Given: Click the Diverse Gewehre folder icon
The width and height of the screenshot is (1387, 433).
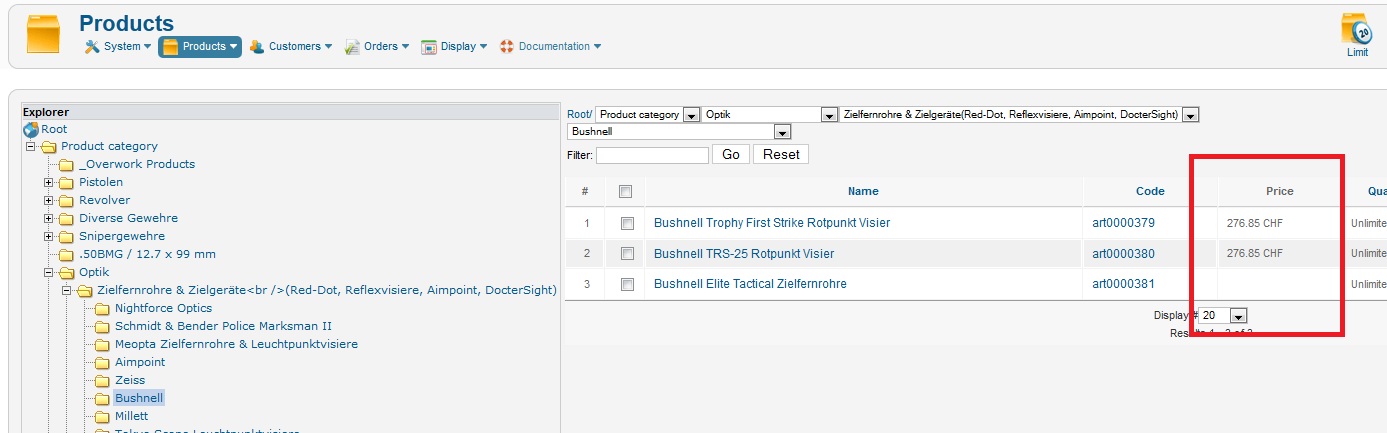Looking at the screenshot, I should point(67,218).
